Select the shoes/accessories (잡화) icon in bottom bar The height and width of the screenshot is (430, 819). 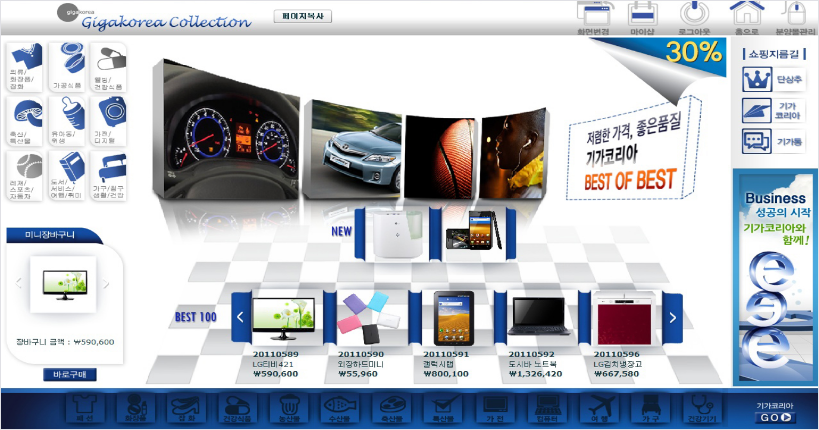click(x=186, y=409)
